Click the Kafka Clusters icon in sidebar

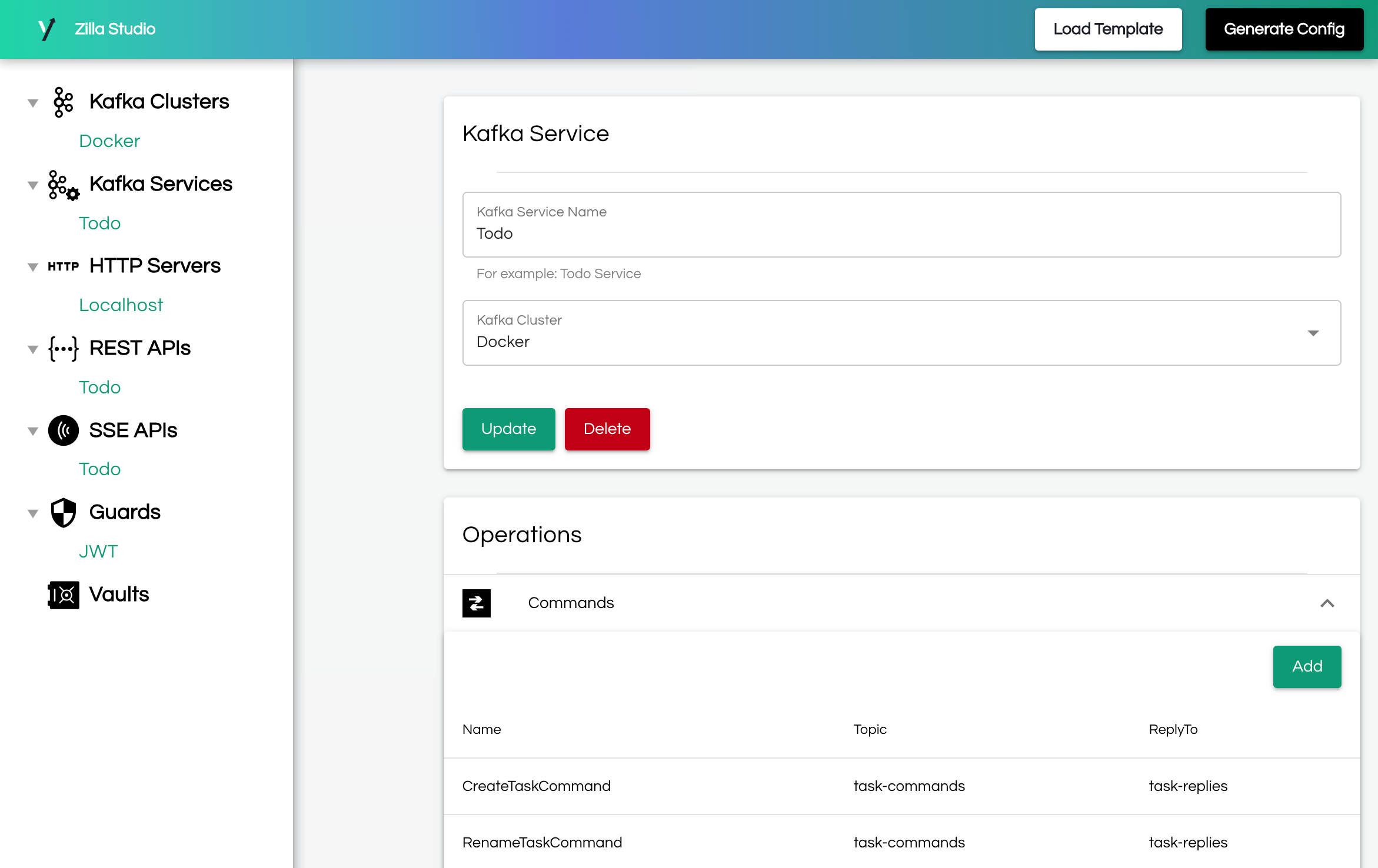(63, 101)
